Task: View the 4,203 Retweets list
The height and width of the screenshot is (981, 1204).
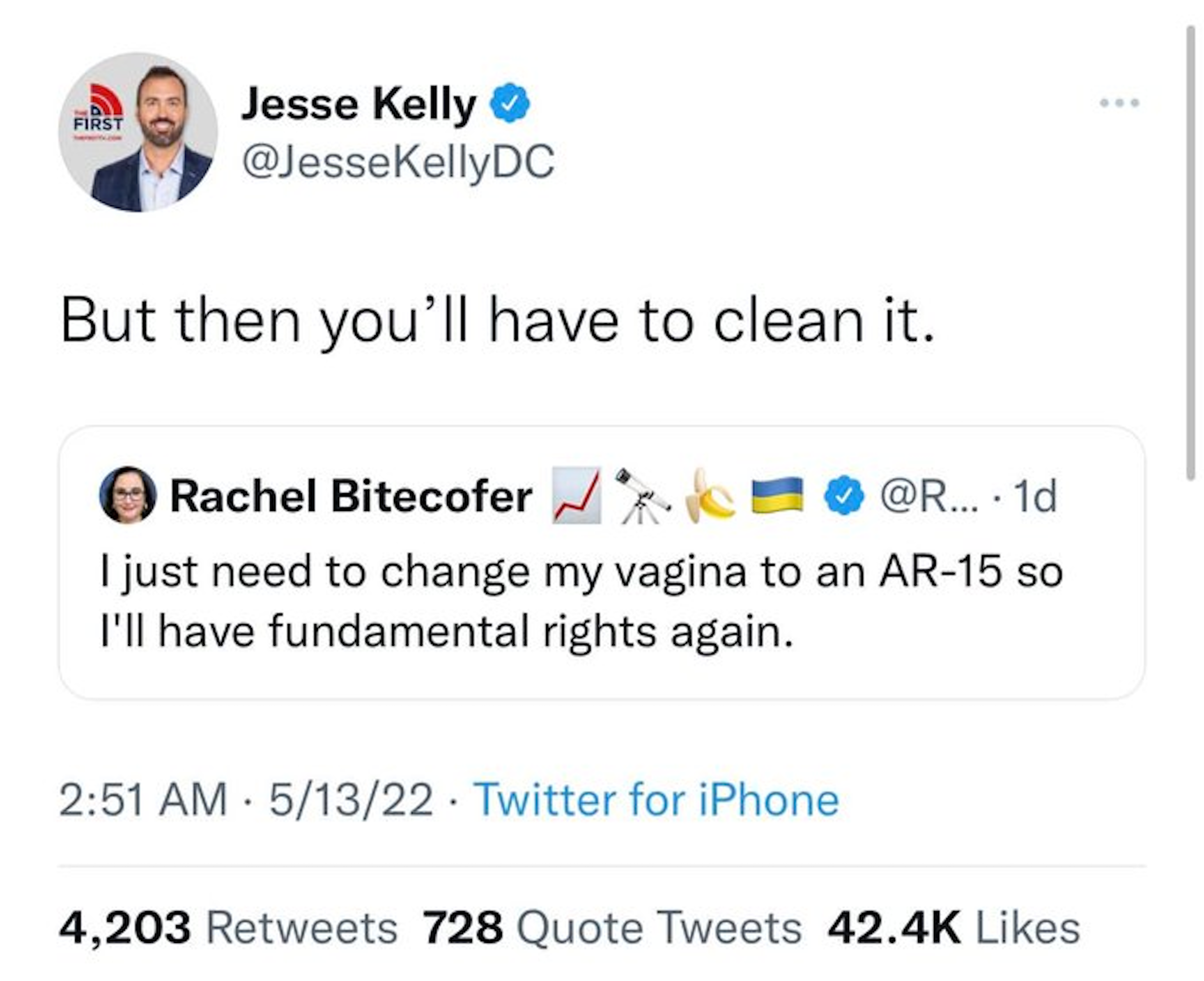Action: [x=228, y=928]
